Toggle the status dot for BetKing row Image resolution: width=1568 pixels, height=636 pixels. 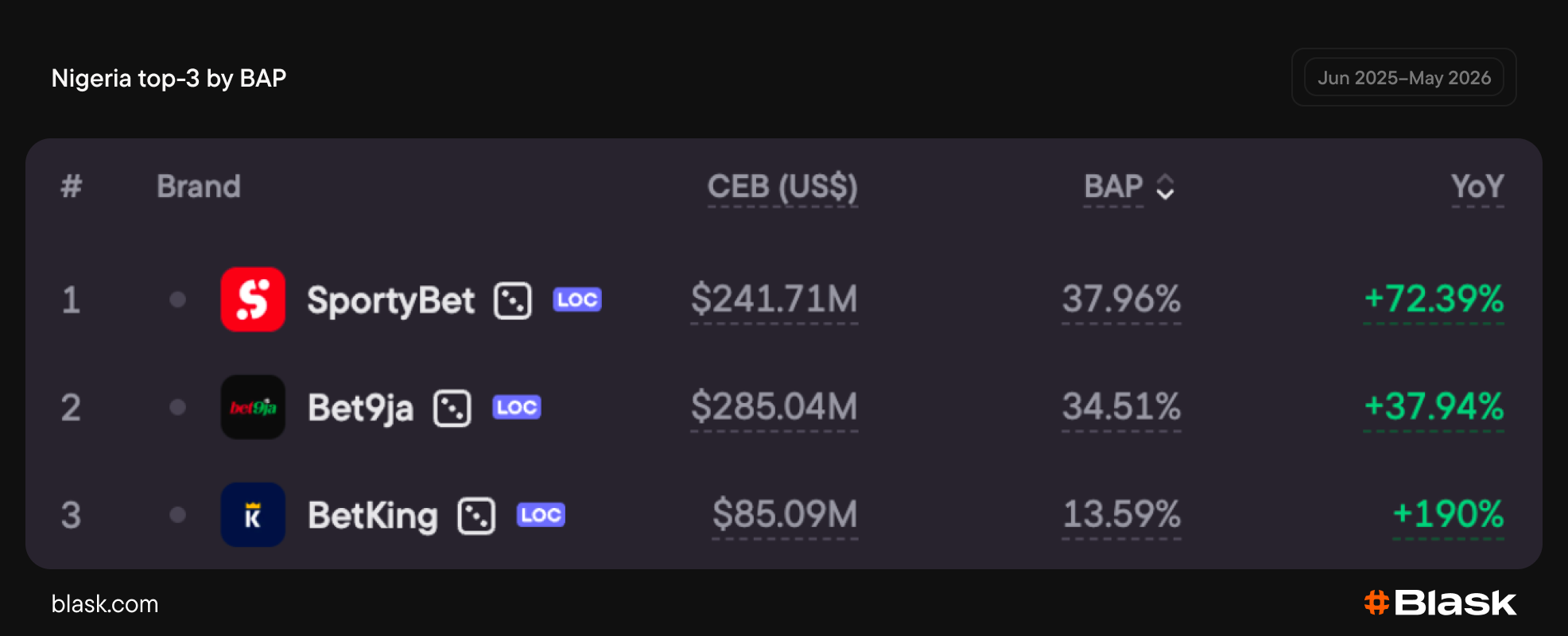pos(177,514)
